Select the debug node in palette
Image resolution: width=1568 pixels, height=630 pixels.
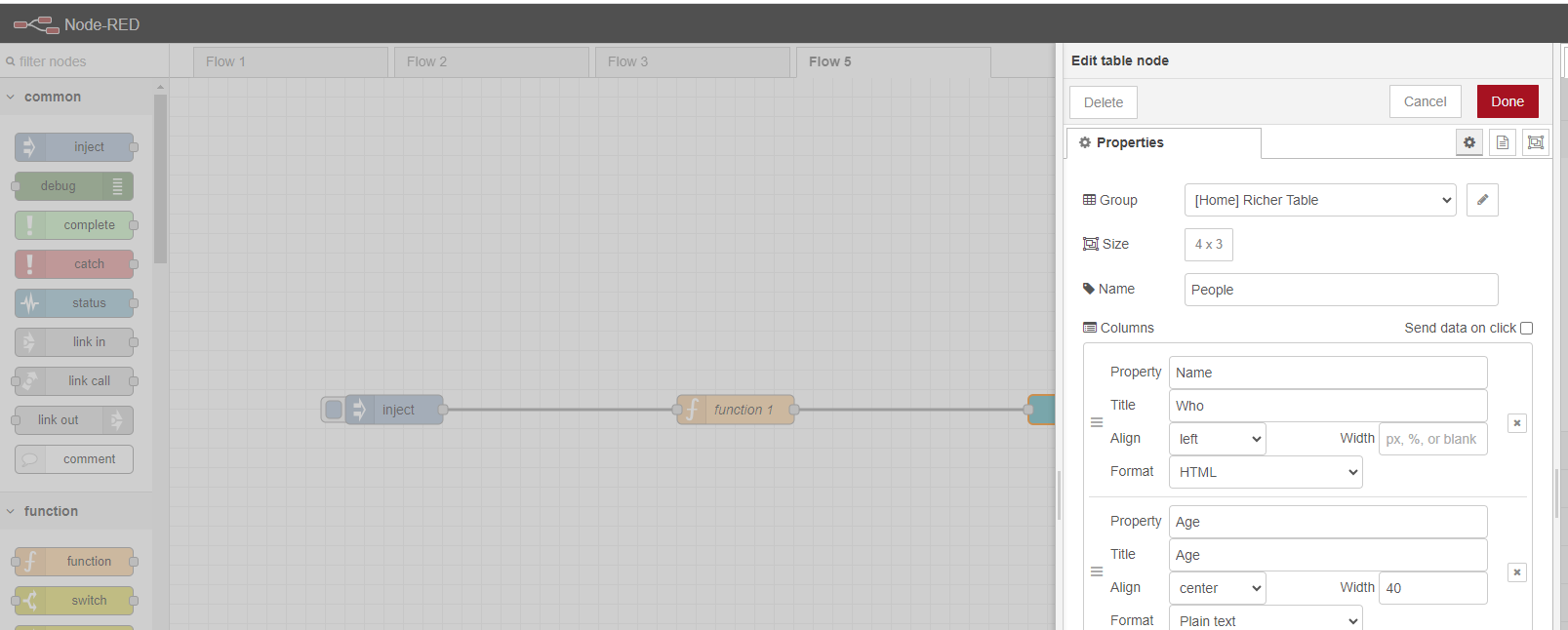pos(74,186)
